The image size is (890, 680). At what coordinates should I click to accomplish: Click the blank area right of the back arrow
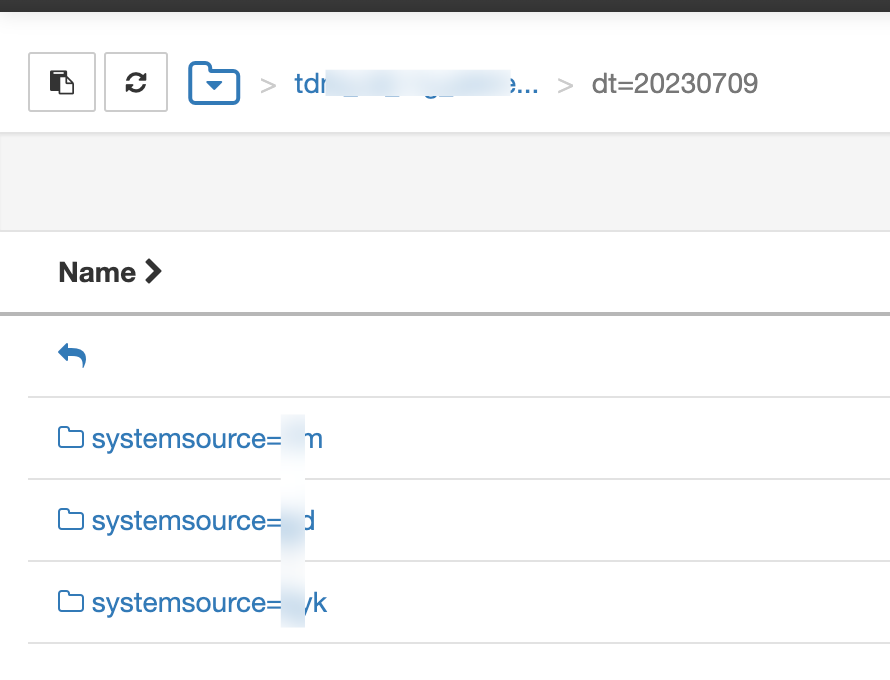click(x=480, y=355)
